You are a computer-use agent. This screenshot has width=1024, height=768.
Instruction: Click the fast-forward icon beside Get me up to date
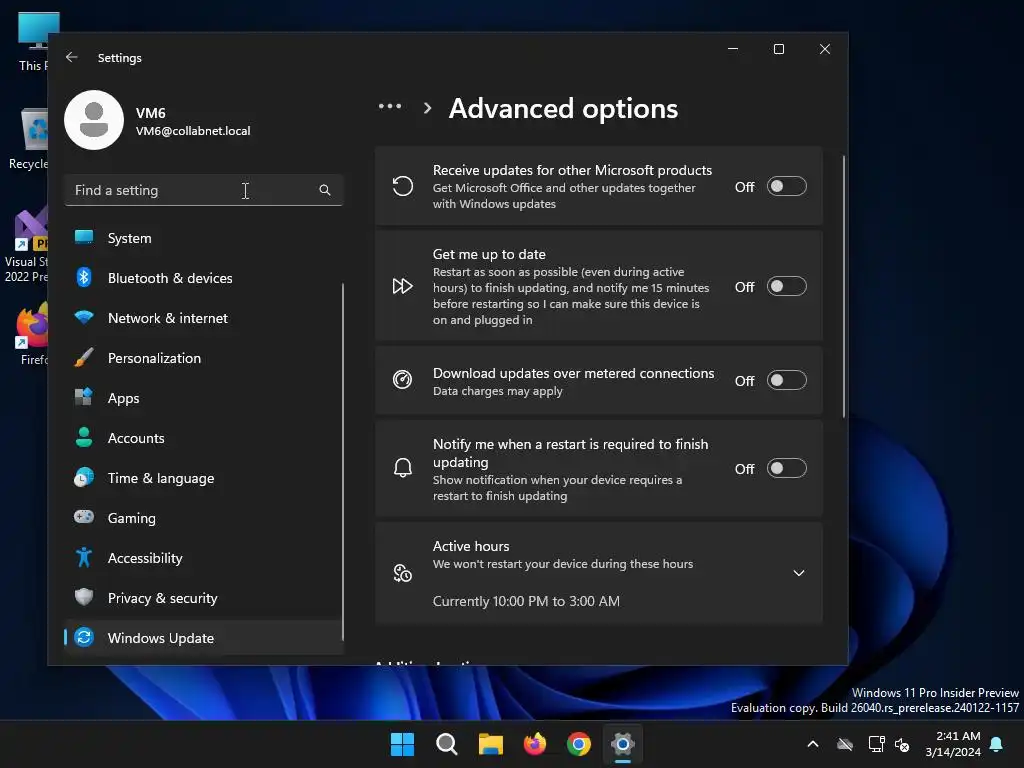402,286
